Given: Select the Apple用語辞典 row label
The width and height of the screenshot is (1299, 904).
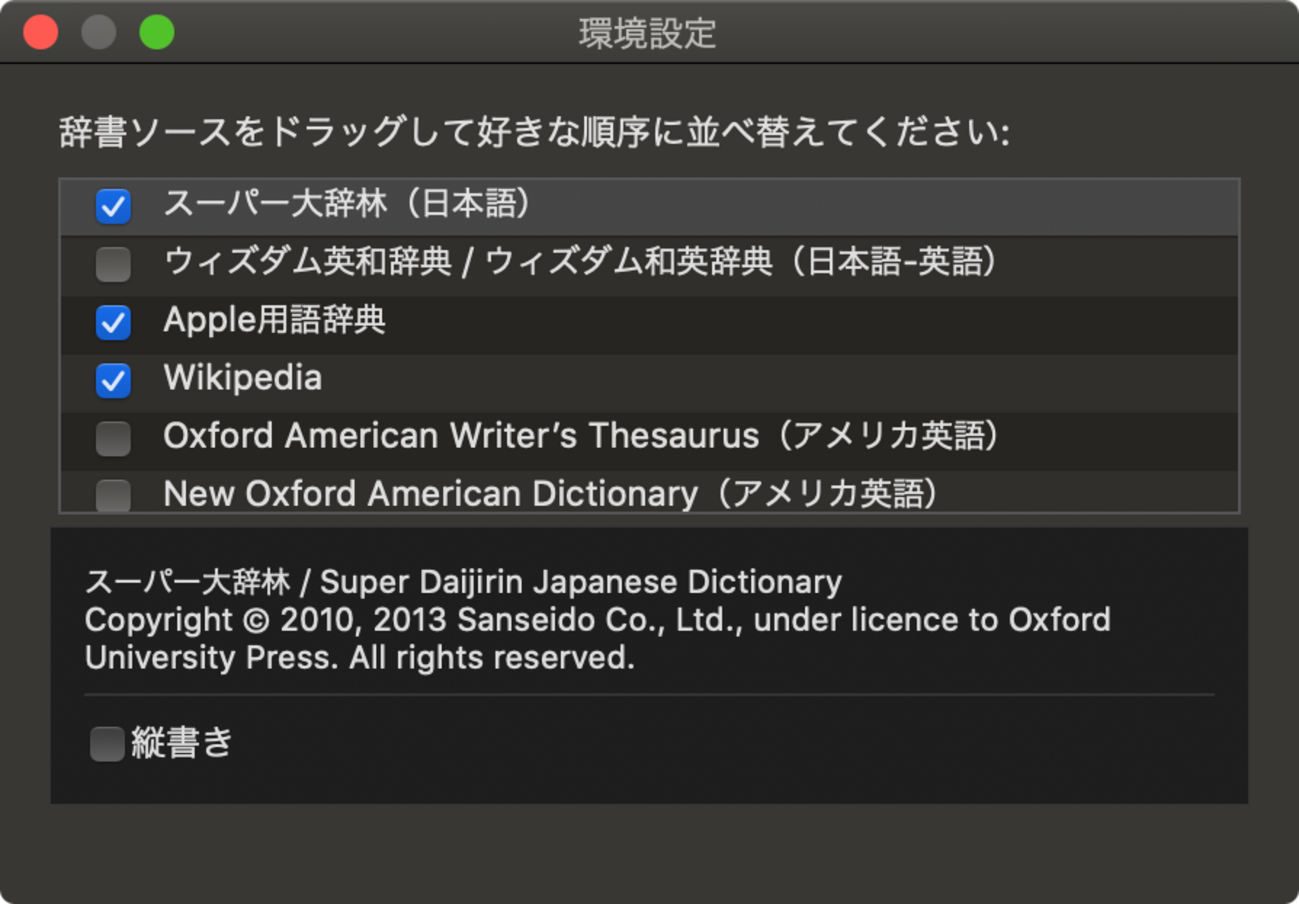Looking at the screenshot, I should pos(274,321).
